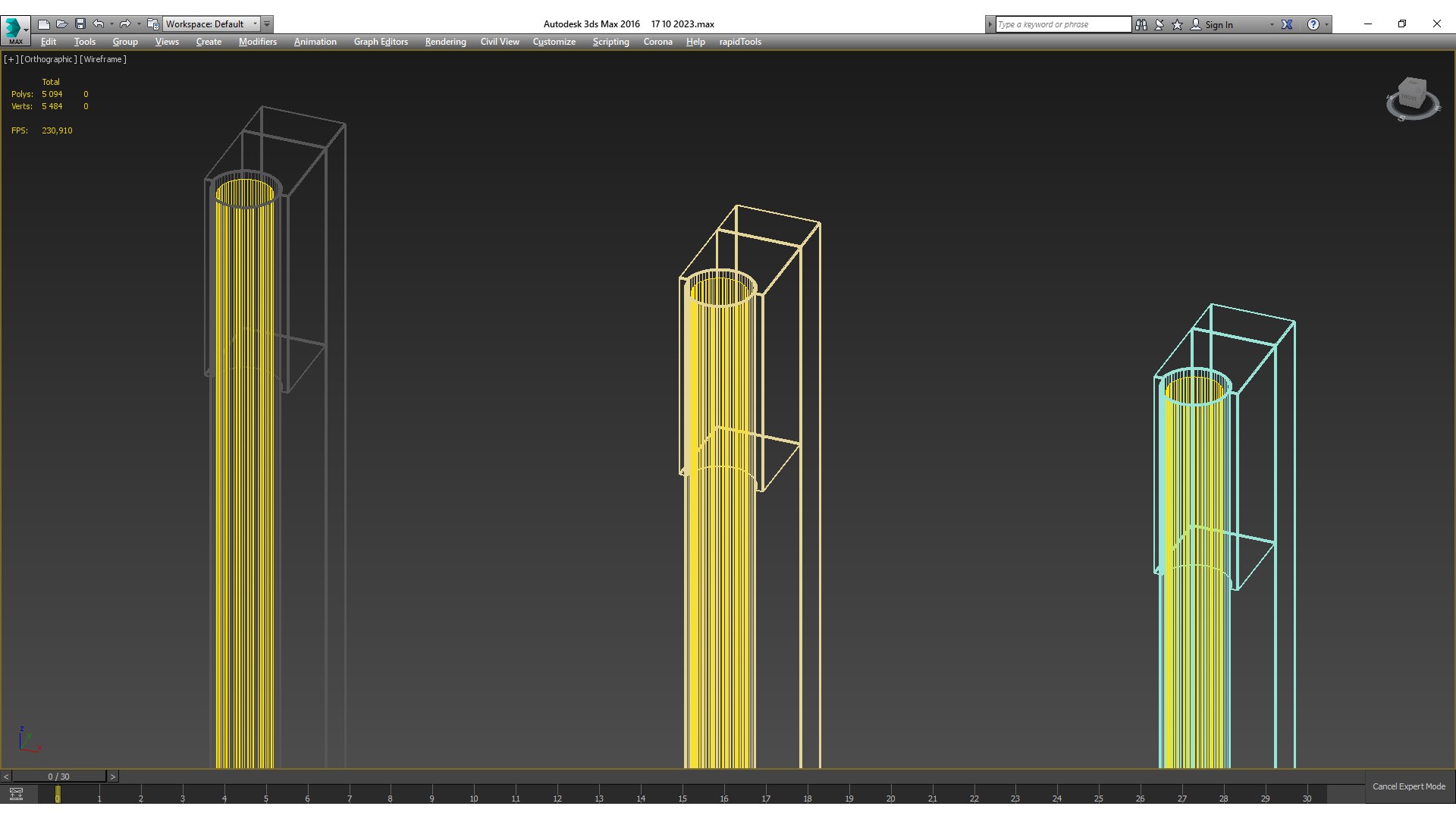Redo with the forward arrow icon
Screen dimensions: 1456x819
(125, 24)
